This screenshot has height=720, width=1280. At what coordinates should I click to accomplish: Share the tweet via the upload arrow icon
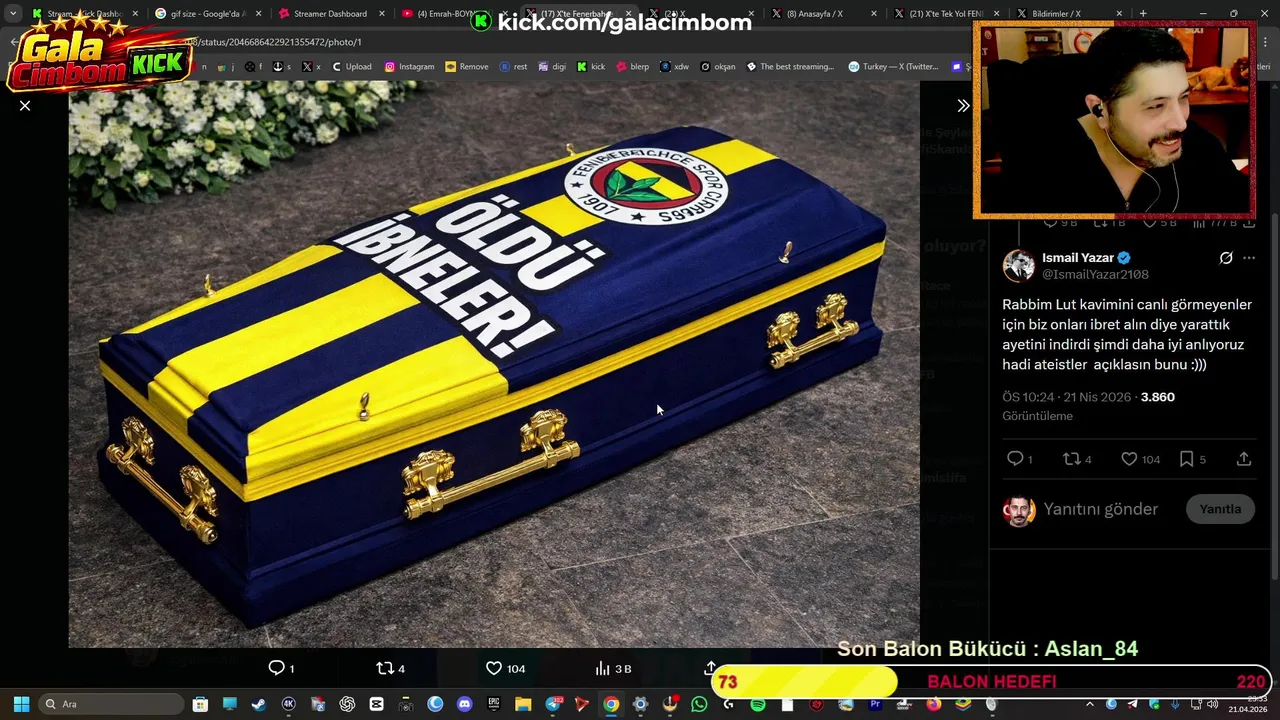[x=1244, y=459]
